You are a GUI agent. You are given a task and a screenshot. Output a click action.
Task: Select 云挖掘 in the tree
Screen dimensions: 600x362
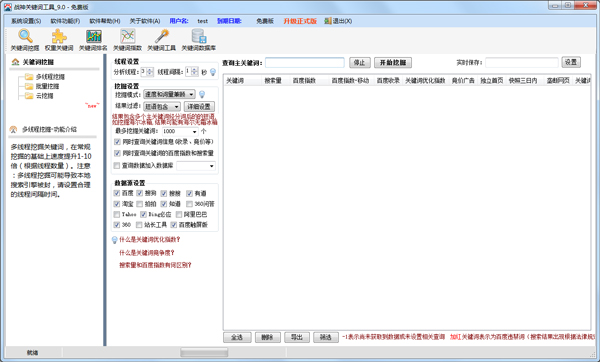click(x=44, y=96)
